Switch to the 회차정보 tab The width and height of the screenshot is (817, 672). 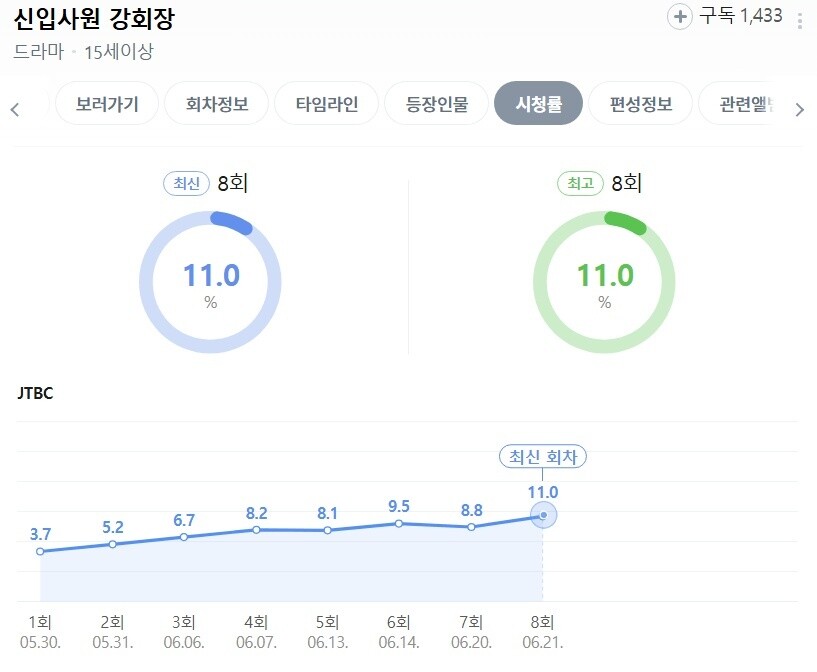pyautogui.click(x=217, y=103)
